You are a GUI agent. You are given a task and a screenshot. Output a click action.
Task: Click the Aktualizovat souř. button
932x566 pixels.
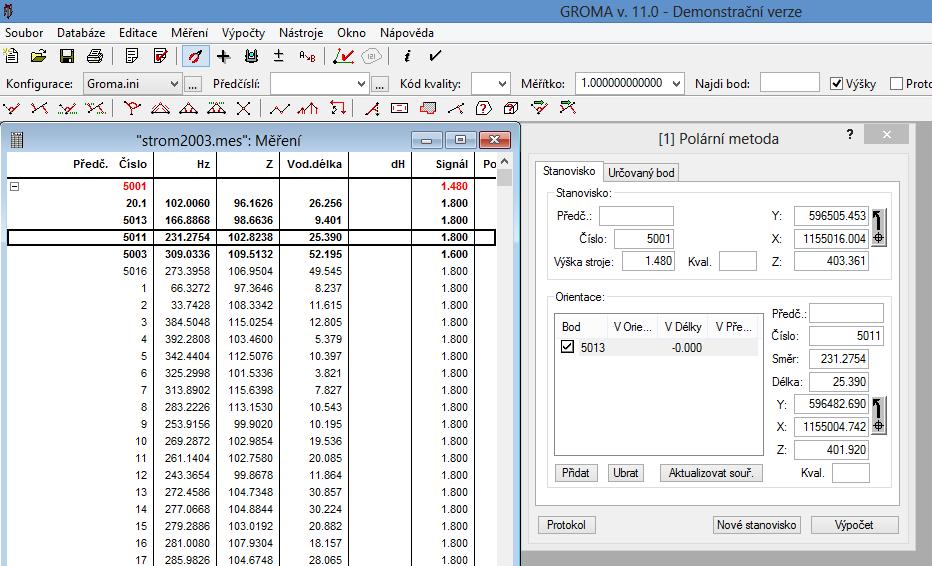pyautogui.click(x=711, y=473)
